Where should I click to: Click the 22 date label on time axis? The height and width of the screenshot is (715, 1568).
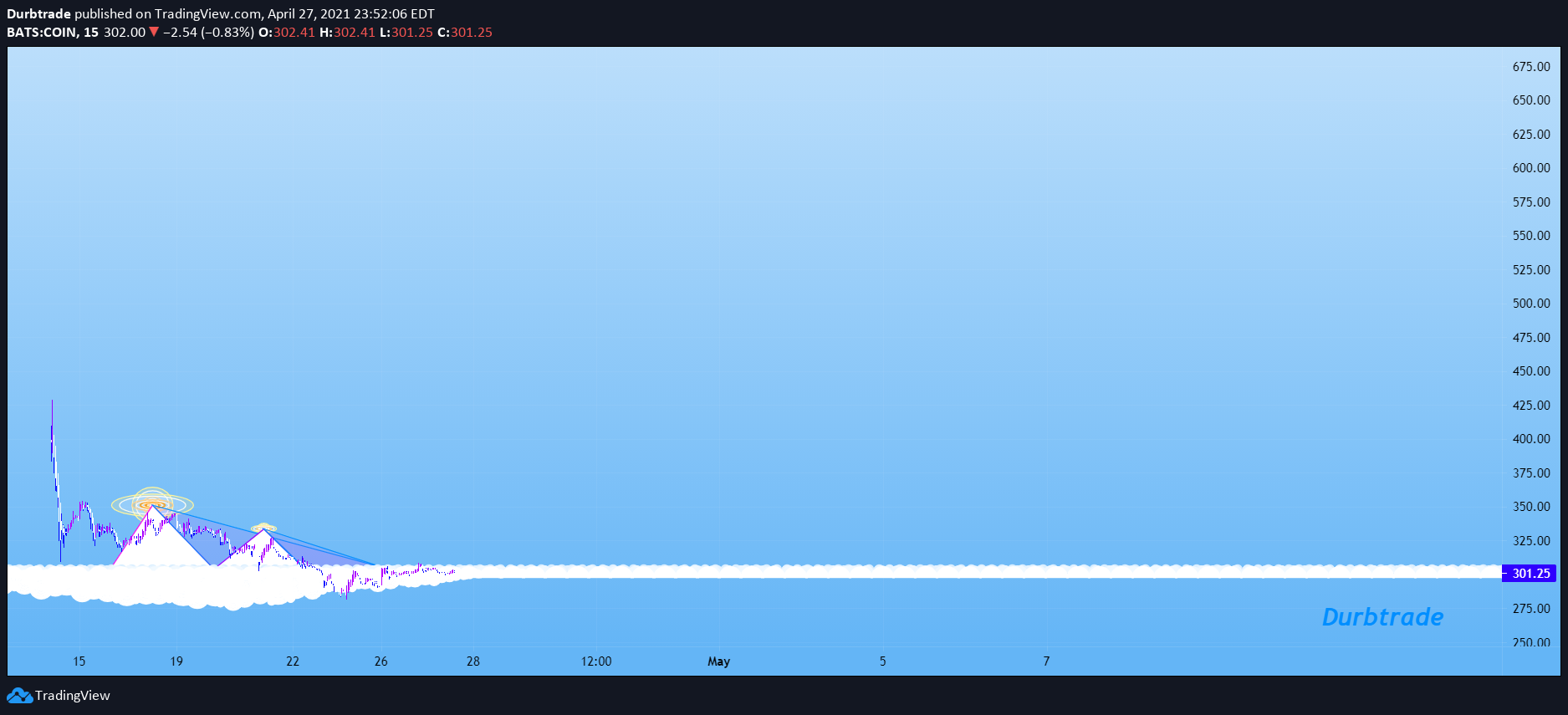(293, 661)
